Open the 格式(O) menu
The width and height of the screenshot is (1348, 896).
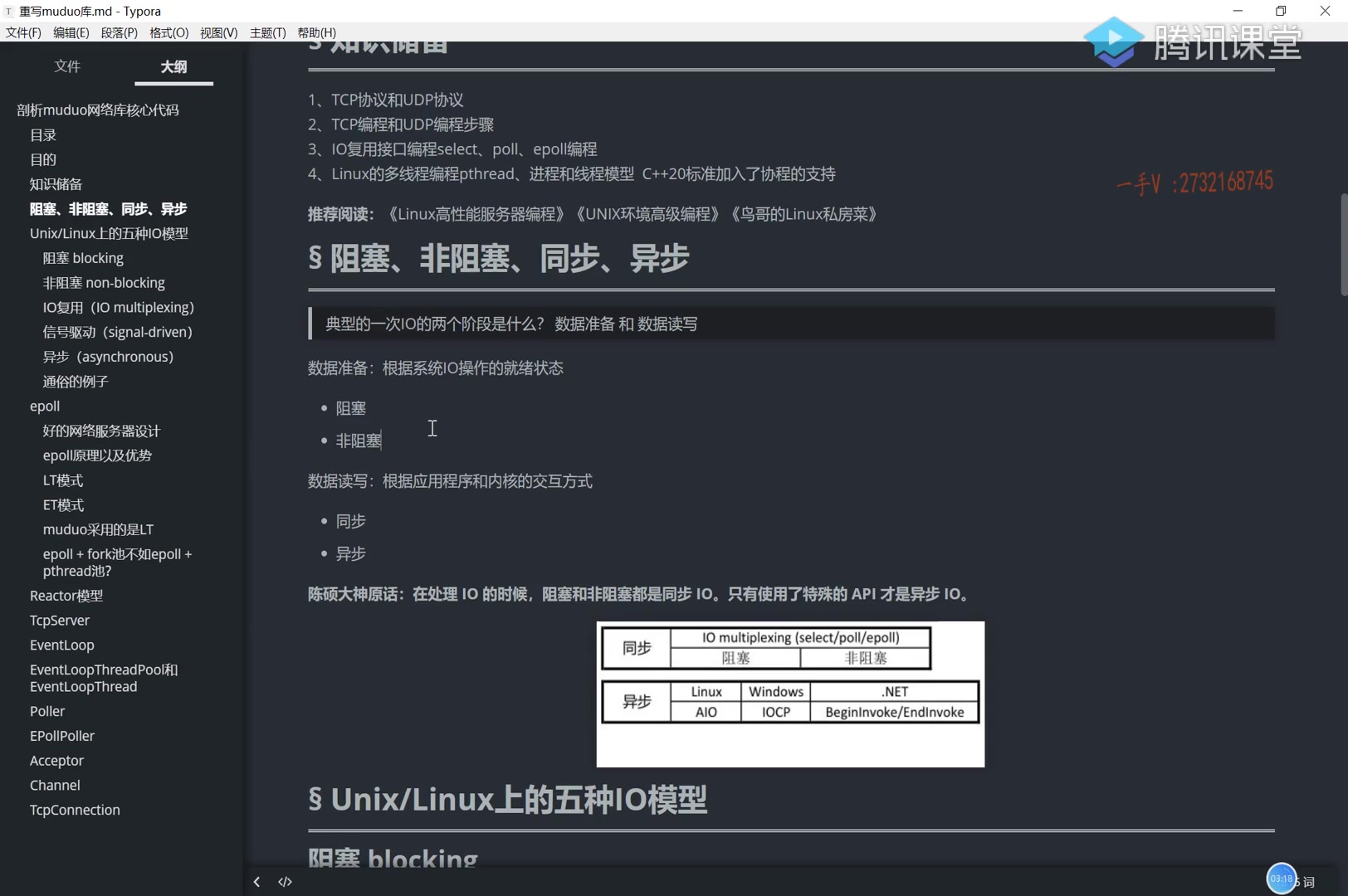coord(168,32)
